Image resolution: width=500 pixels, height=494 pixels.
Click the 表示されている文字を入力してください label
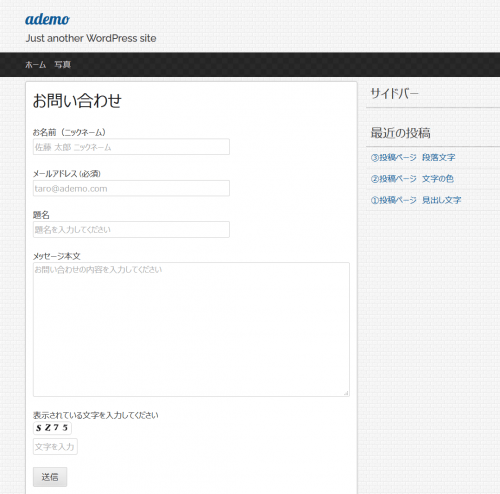(95, 415)
